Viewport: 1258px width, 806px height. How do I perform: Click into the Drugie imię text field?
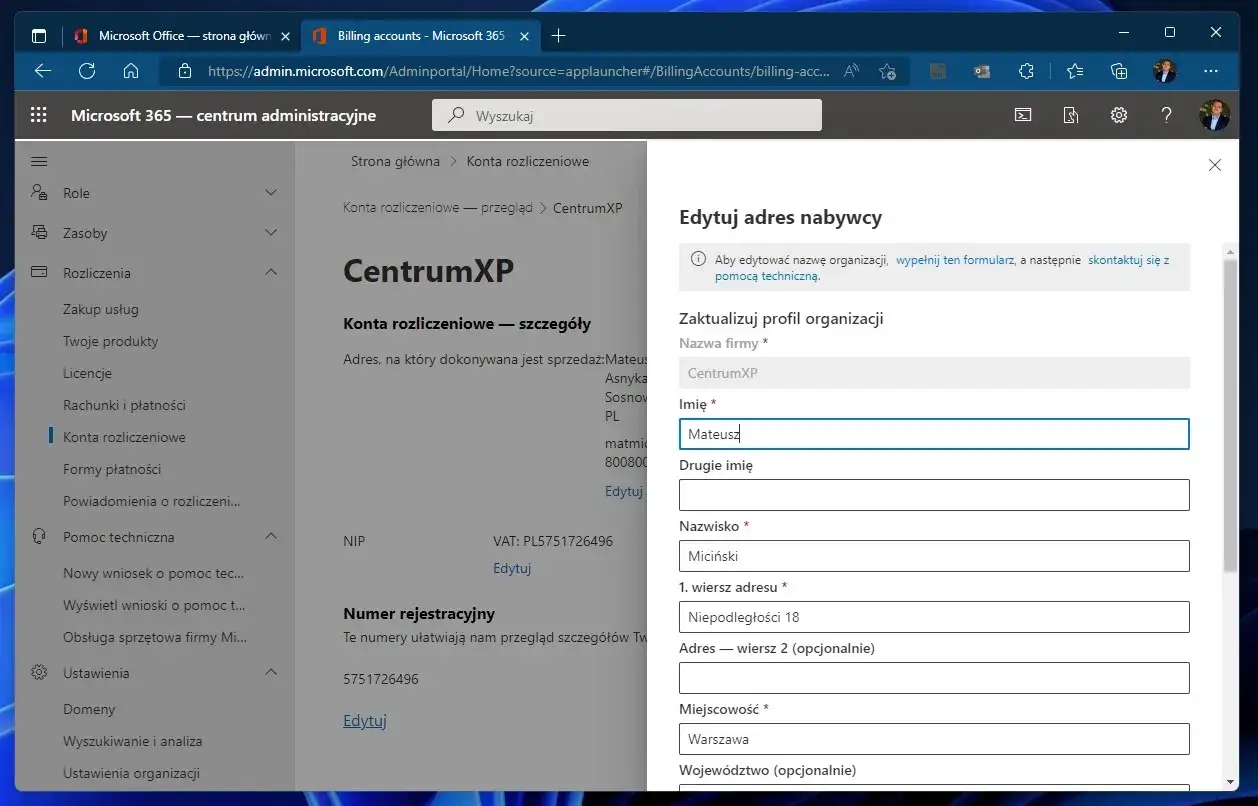point(933,495)
